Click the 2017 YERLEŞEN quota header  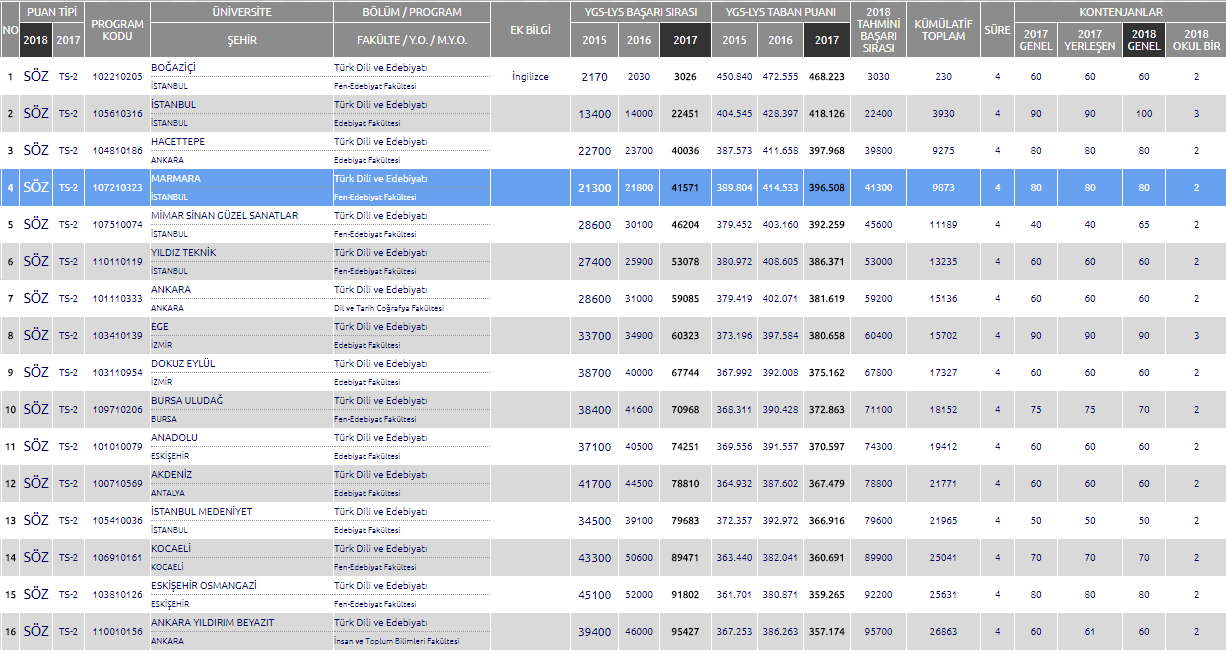pyautogui.click(x=1089, y=40)
